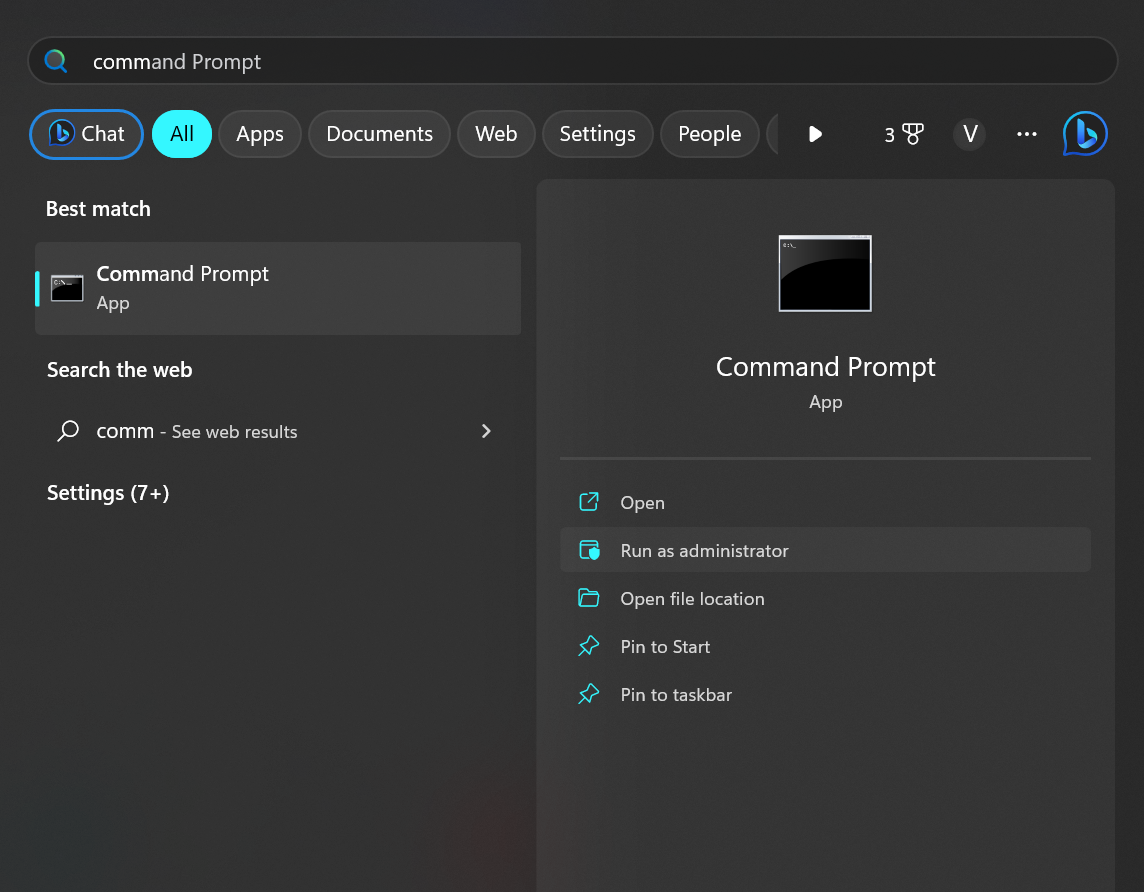
Task: Click the Open file location folder icon
Action: [589, 599]
